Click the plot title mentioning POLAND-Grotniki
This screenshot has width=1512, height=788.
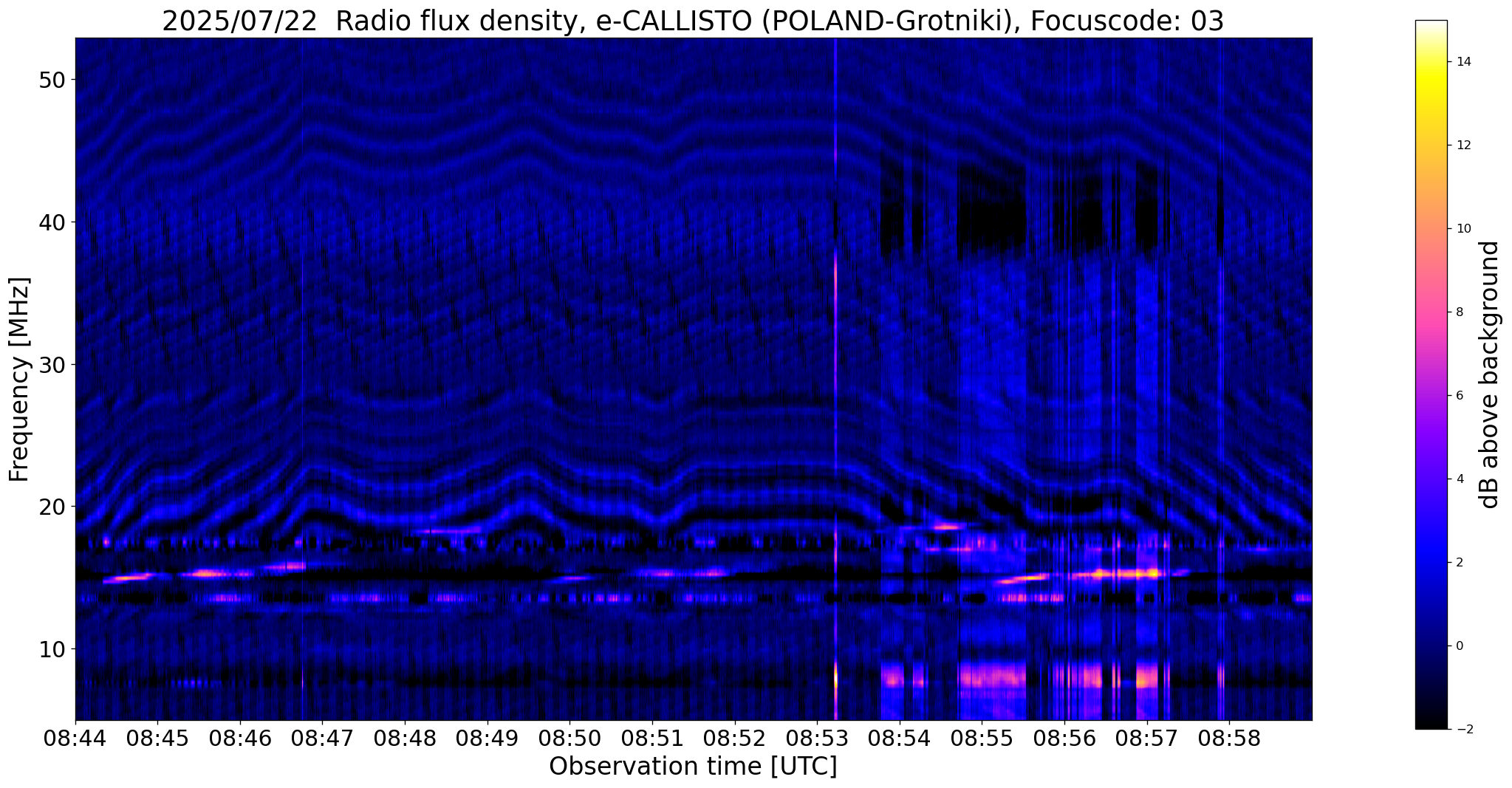point(693,20)
